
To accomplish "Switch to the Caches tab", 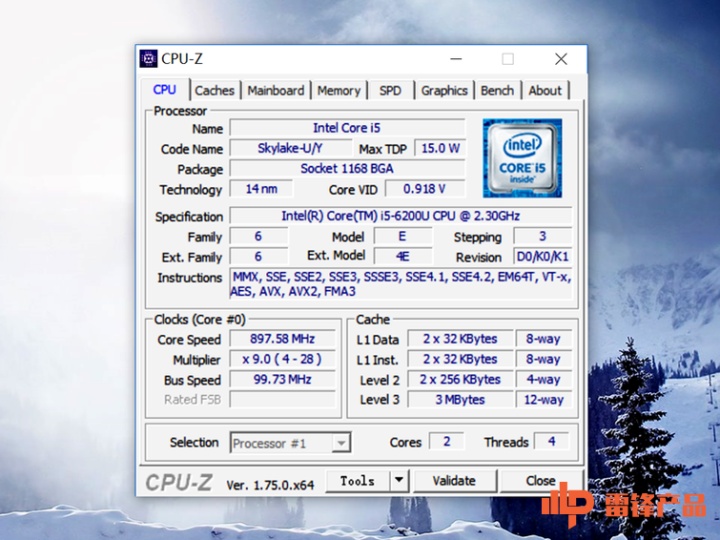I will point(214,90).
